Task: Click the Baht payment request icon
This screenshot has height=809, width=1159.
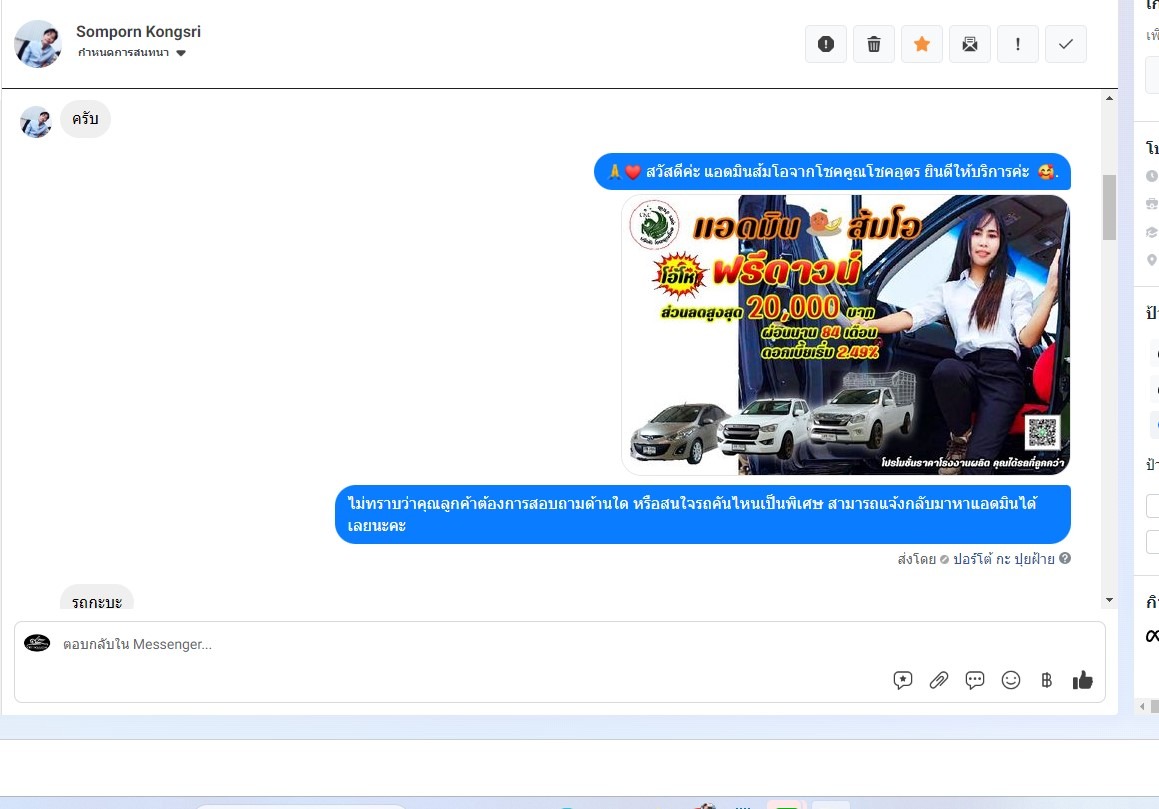Action: (1047, 680)
